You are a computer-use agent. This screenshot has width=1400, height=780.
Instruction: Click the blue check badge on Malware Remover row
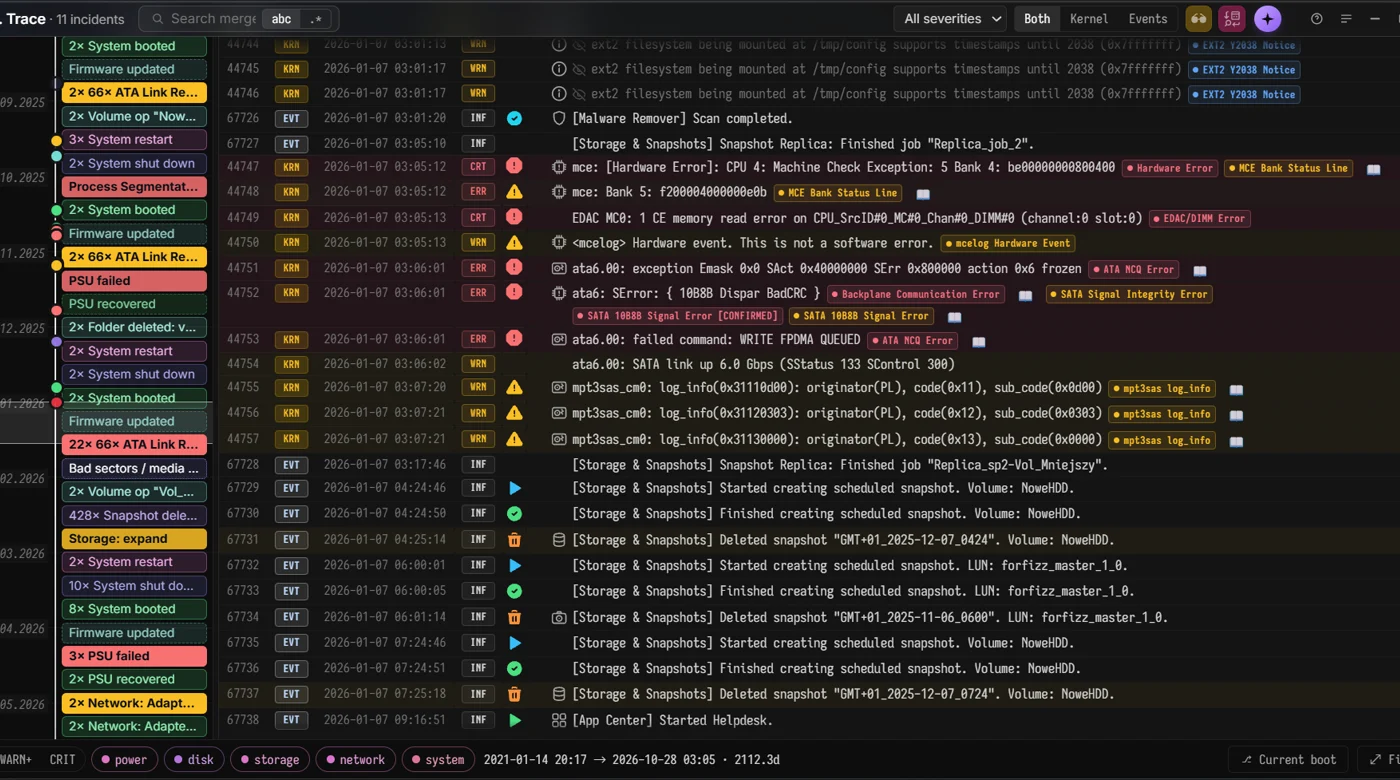coord(514,118)
